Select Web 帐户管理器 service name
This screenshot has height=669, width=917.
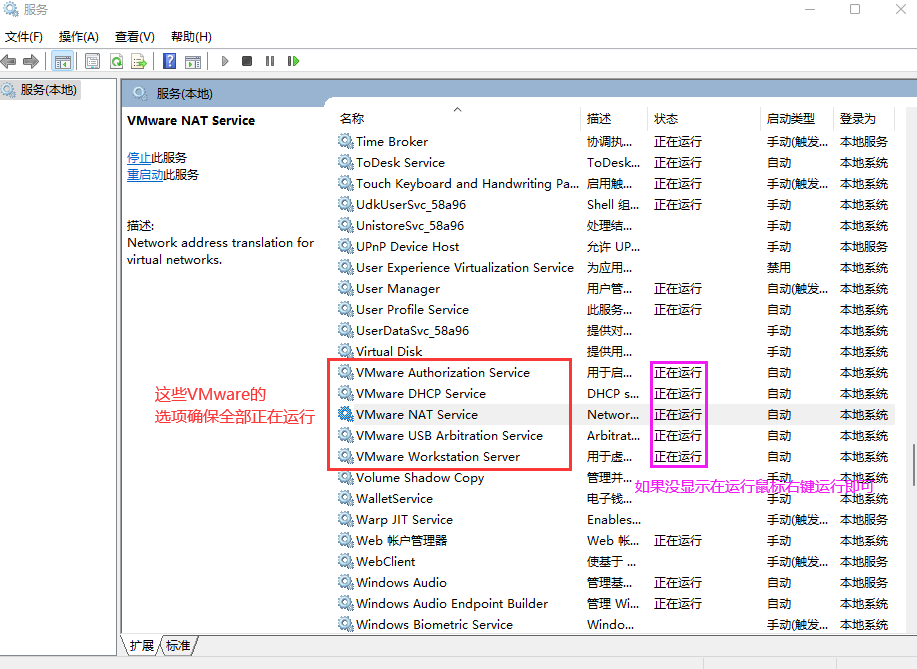[x=401, y=540]
